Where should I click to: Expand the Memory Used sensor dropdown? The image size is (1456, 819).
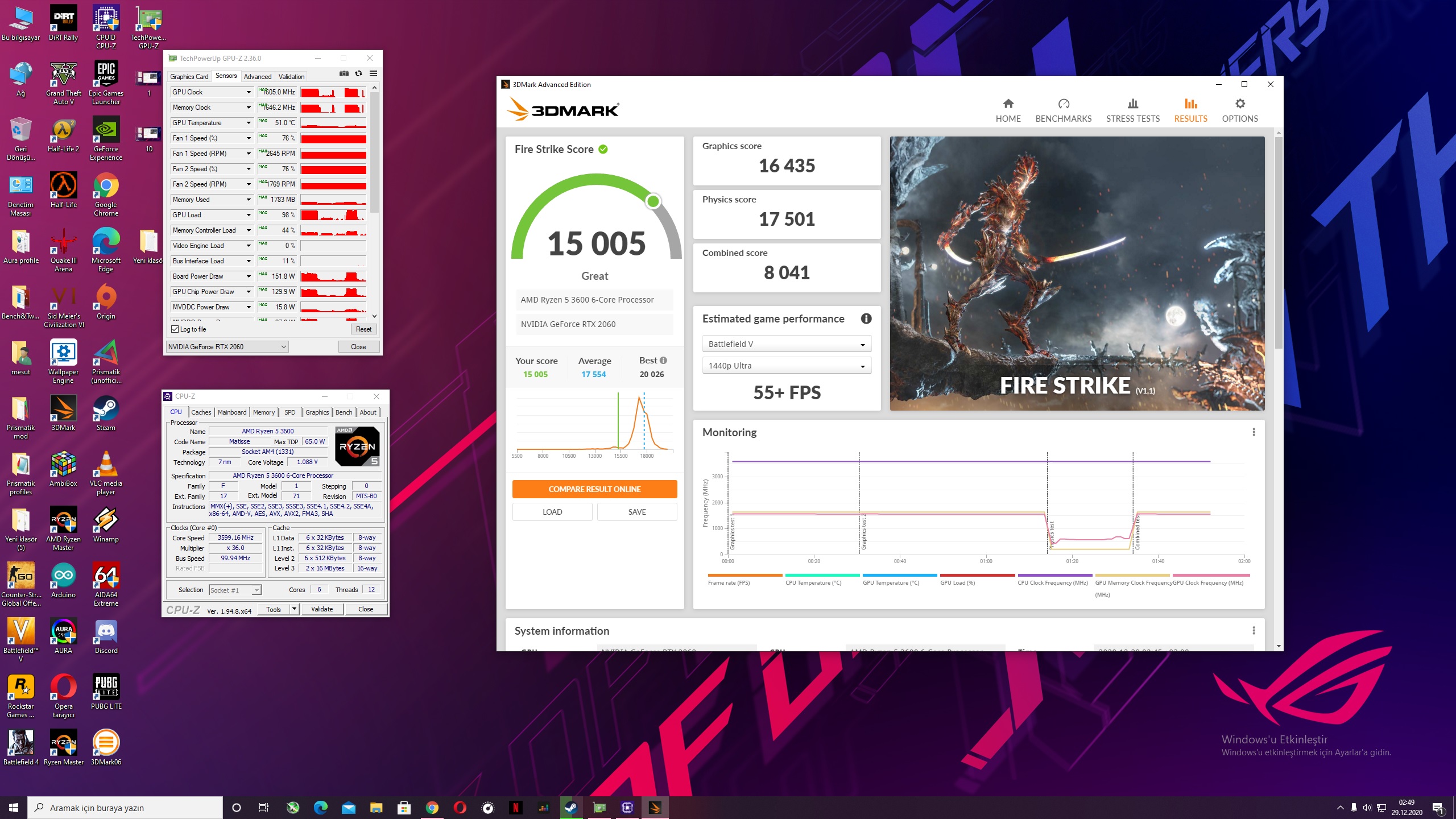[249, 200]
